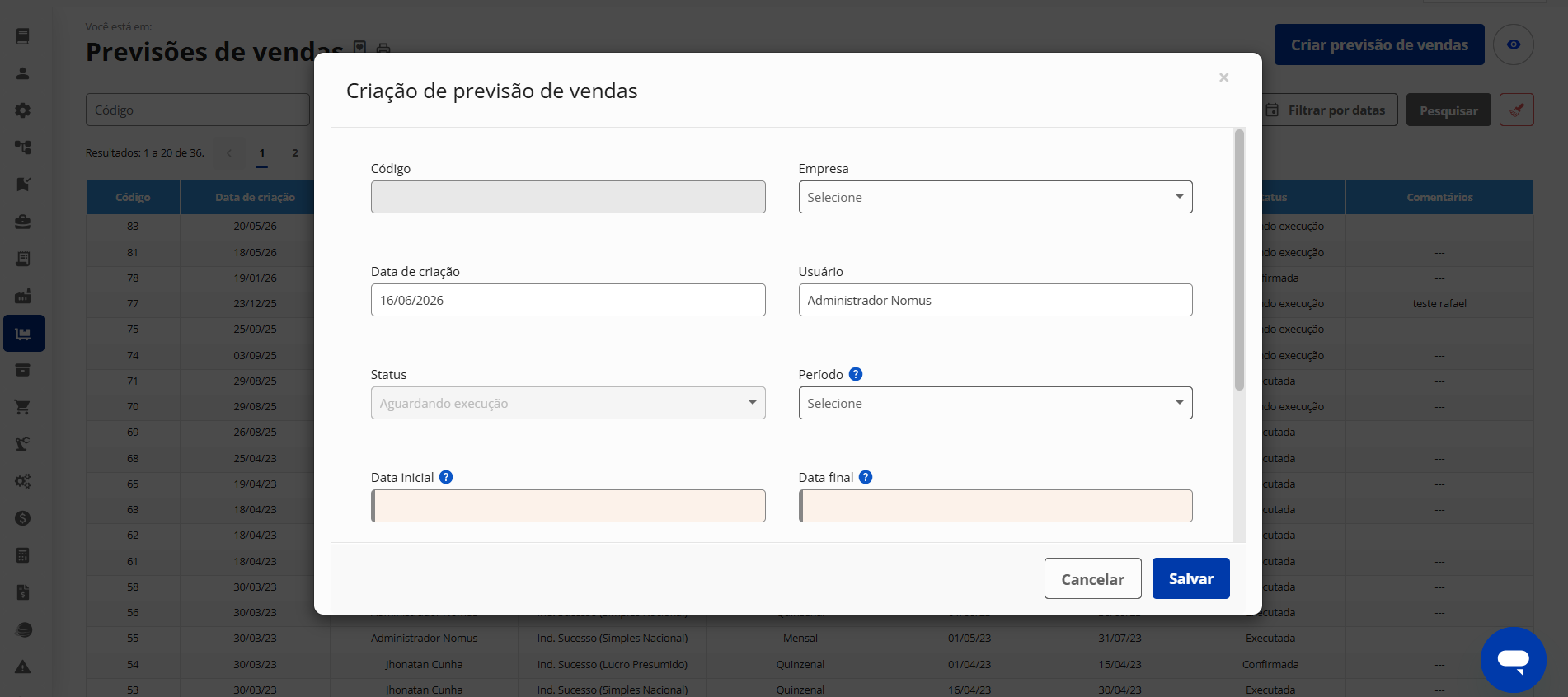Click the 'teste rafael' comment cell
Viewport: 1568px width, 697px height.
tap(1439, 304)
